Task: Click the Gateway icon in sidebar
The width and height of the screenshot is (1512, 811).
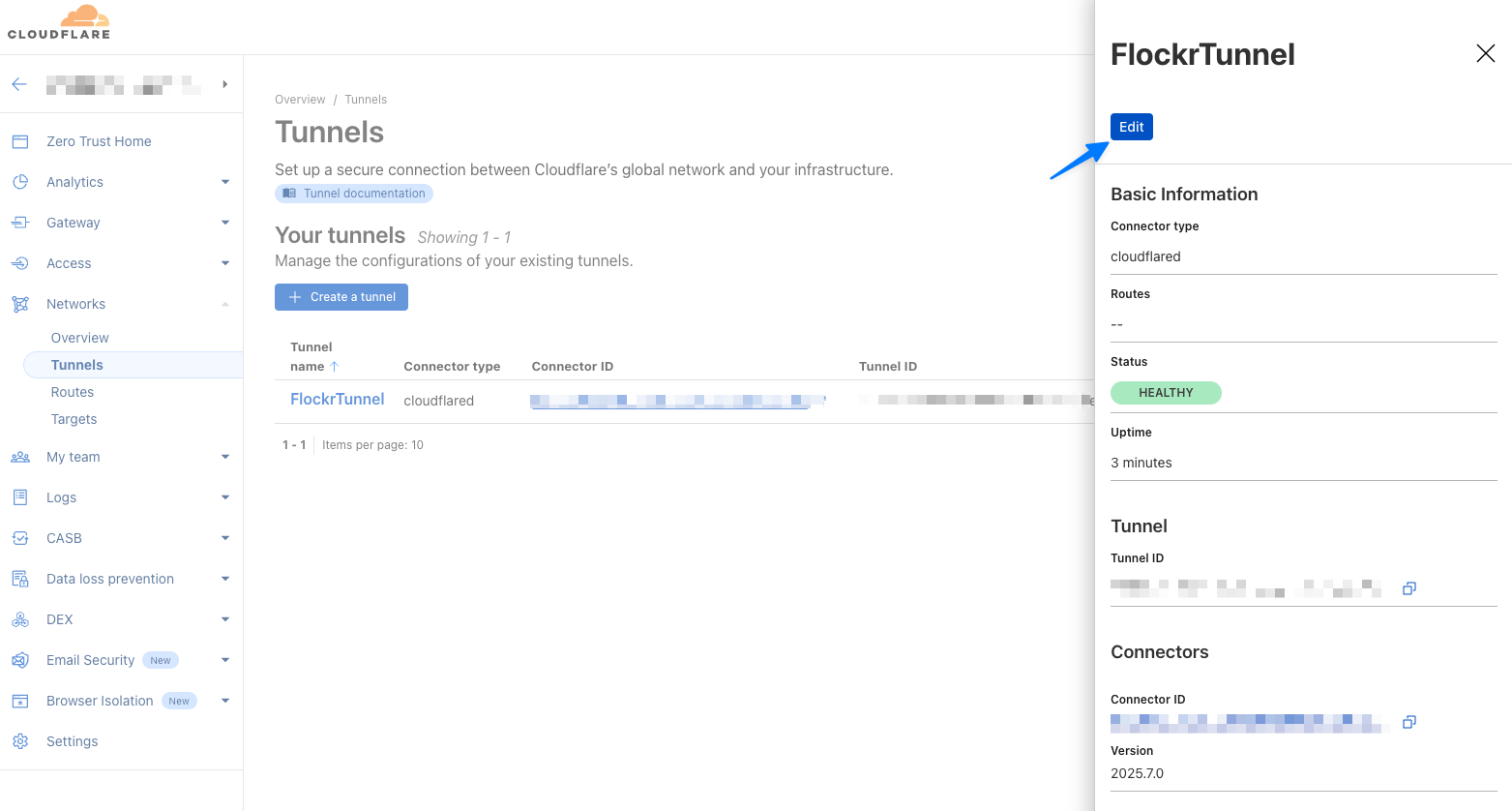Action: [x=20, y=223]
